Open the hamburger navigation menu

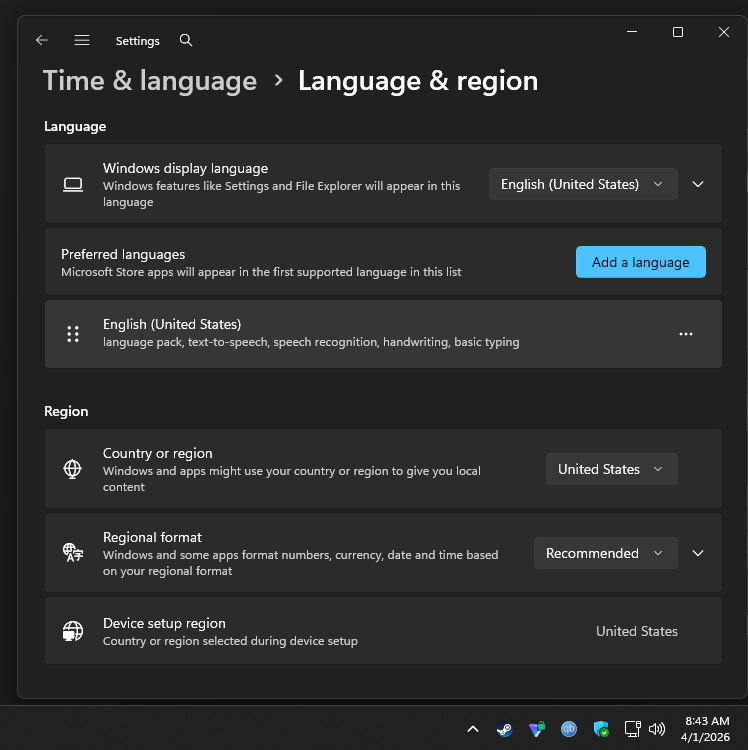click(82, 40)
